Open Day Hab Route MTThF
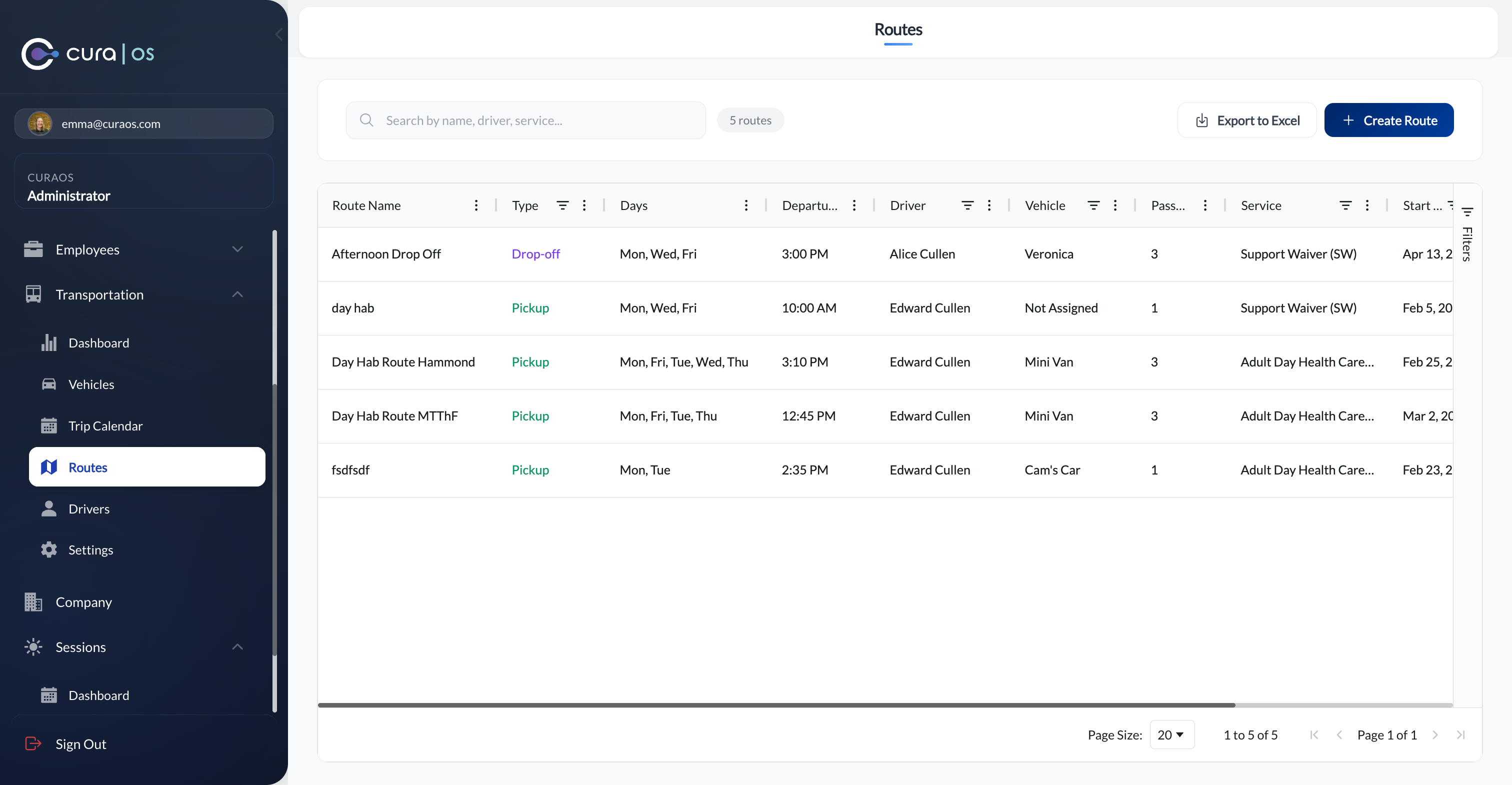This screenshot has height=785, width=1512. 394,416
